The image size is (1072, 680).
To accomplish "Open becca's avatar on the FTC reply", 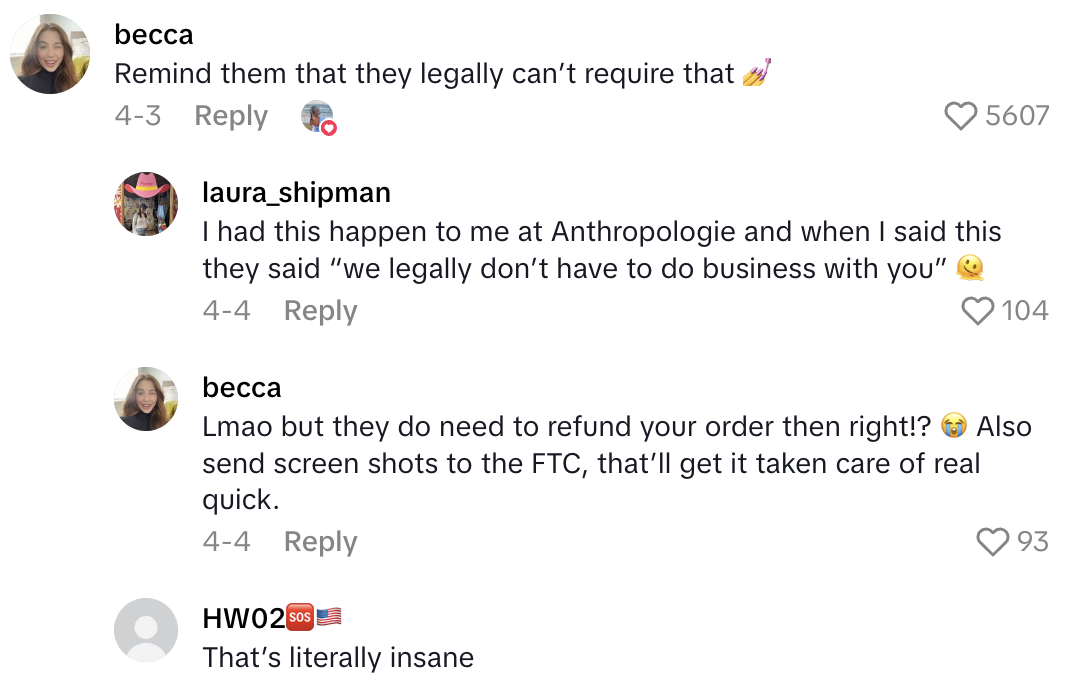I will 146,399.
